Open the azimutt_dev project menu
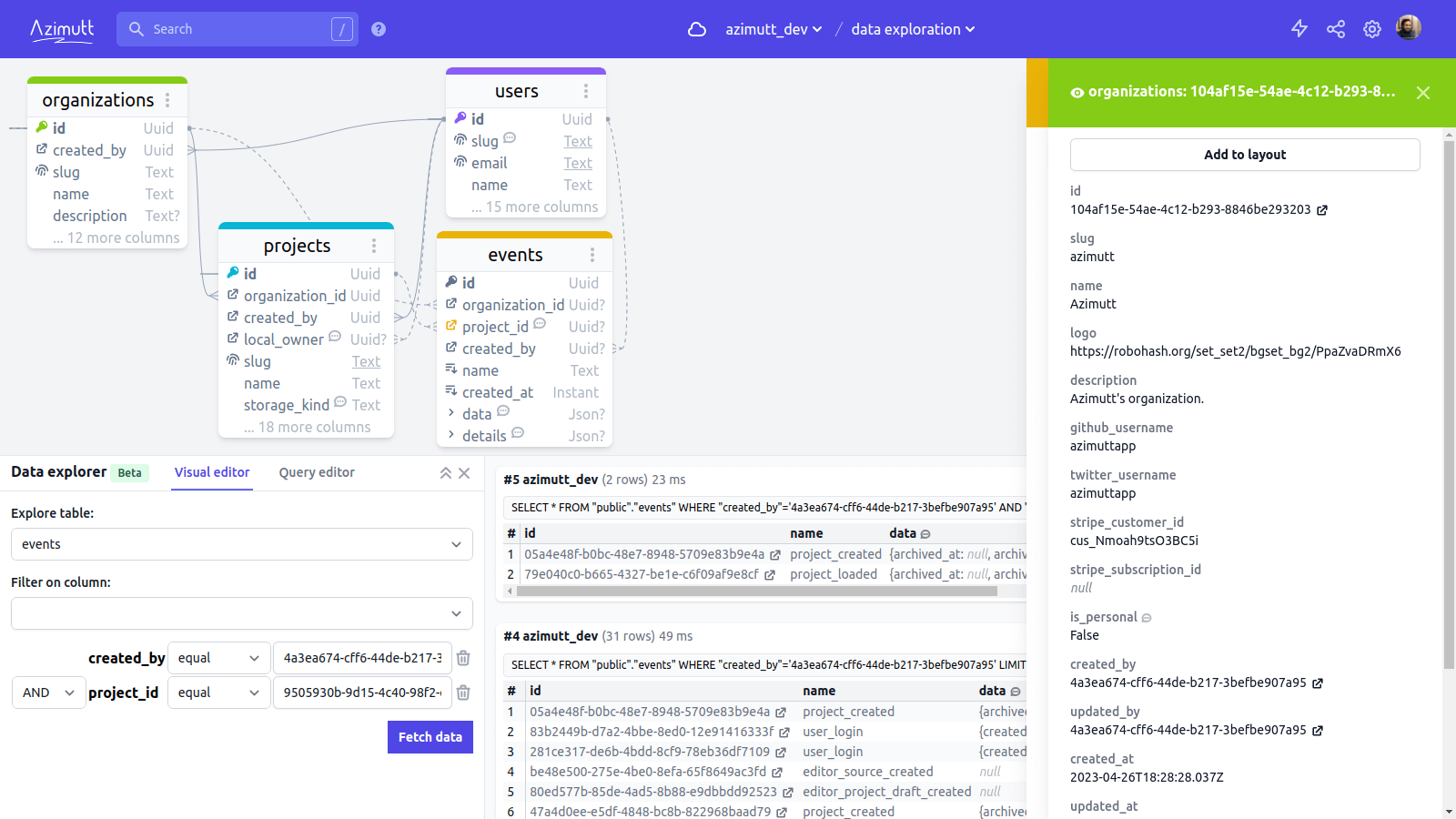 click(x=773, y=29)
